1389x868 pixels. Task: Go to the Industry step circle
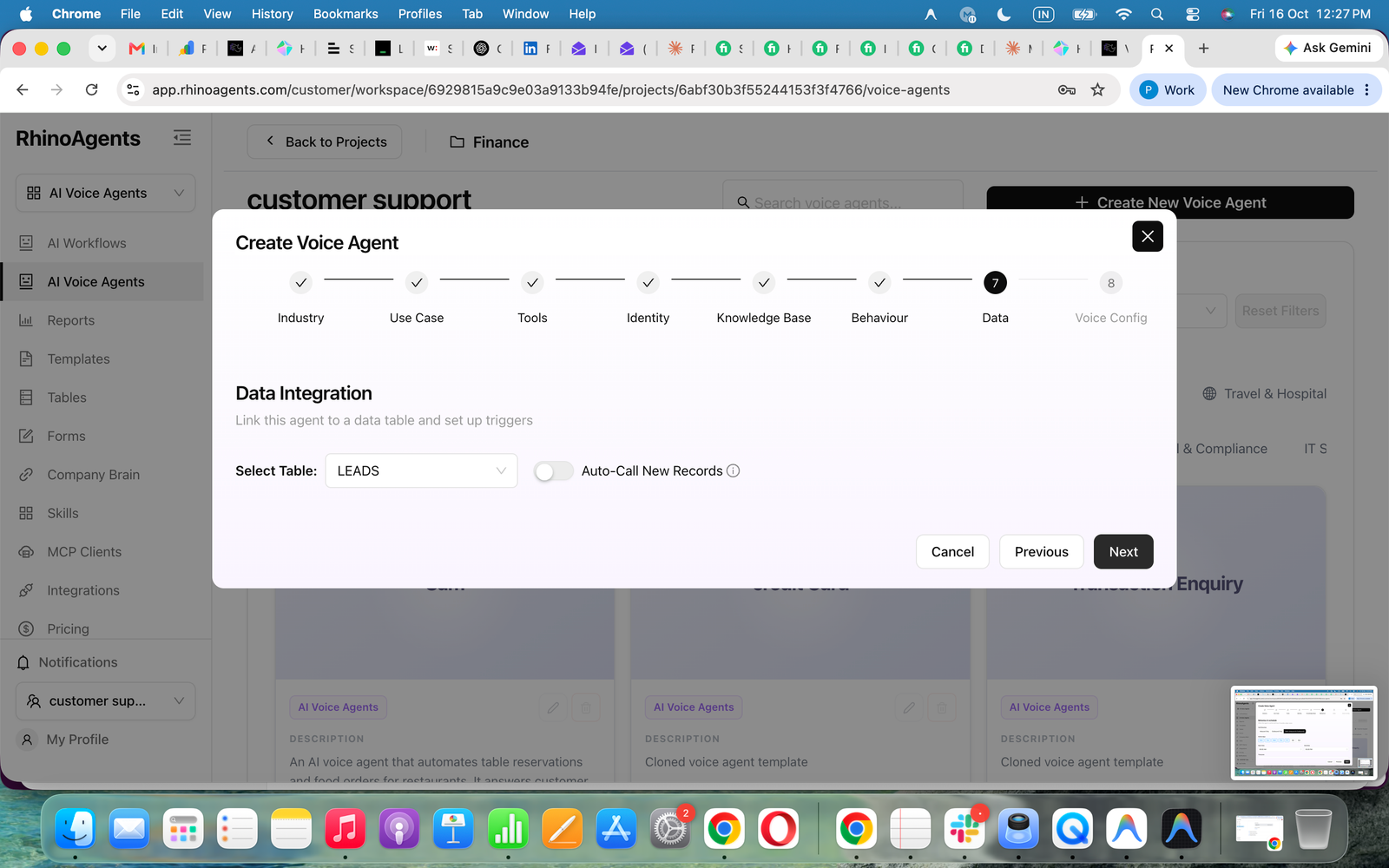point(300,283)
